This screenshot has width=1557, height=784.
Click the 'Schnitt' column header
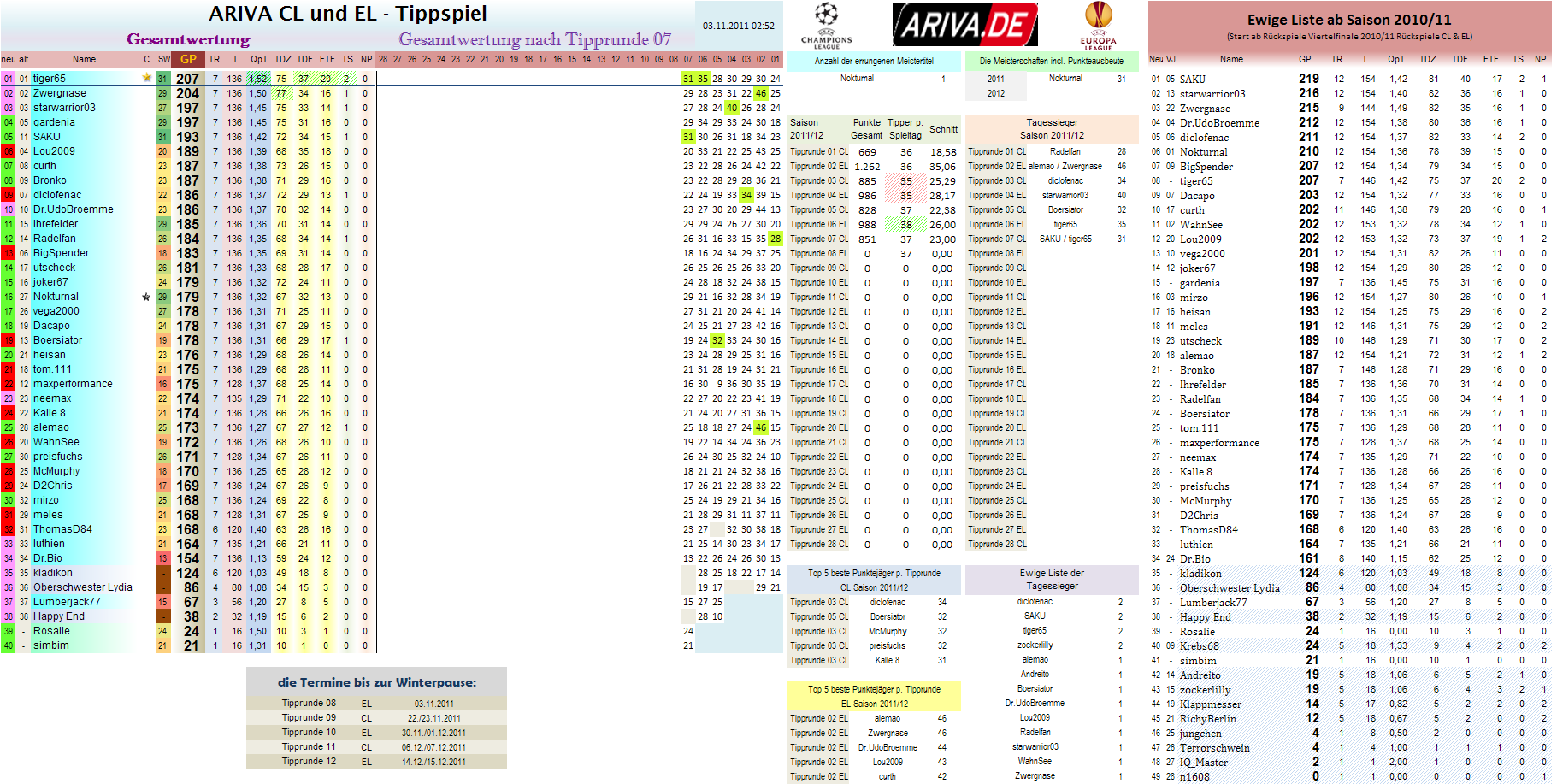(943, 129)
